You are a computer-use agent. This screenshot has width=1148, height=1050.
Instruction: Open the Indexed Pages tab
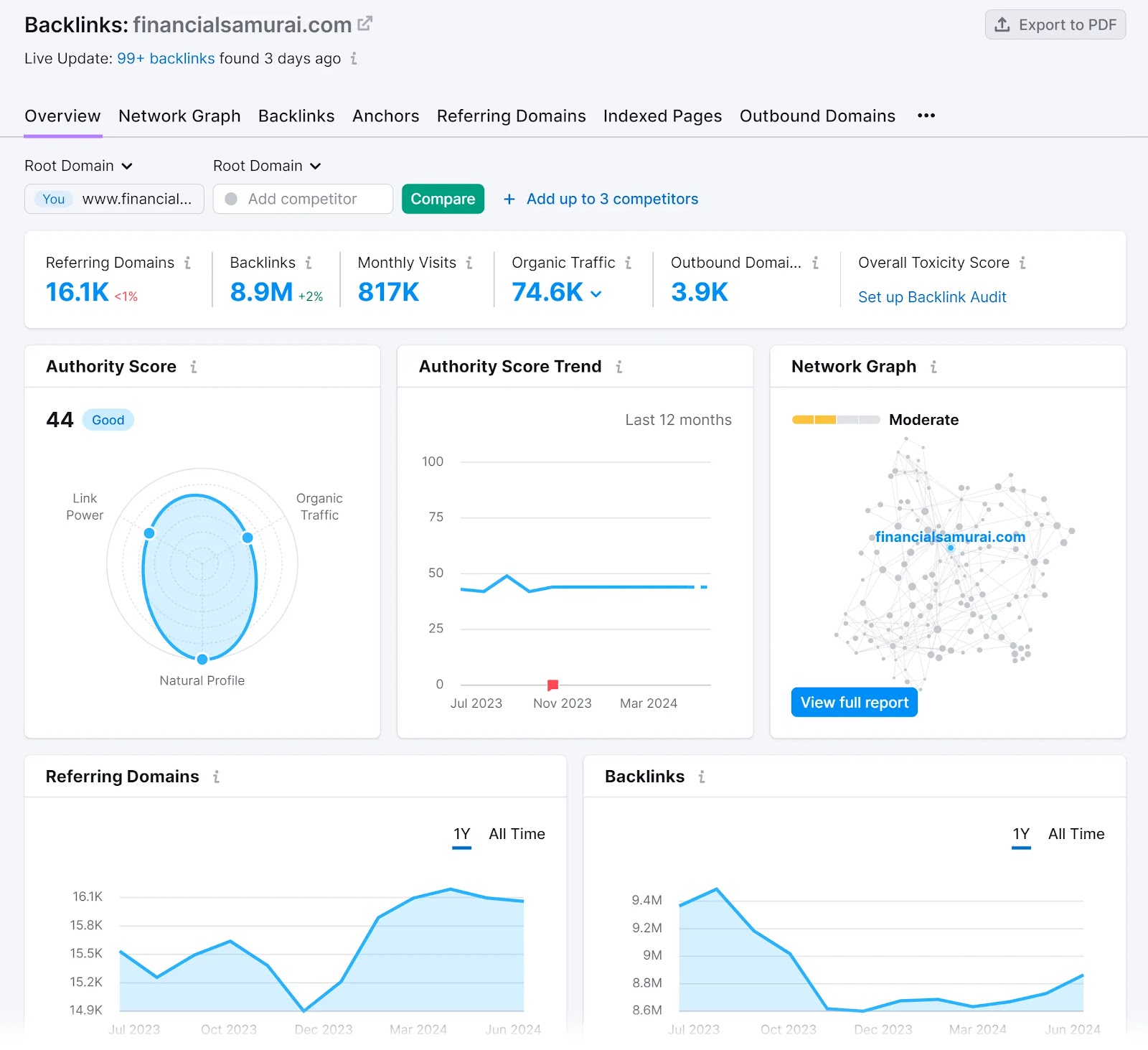point(662,116)
